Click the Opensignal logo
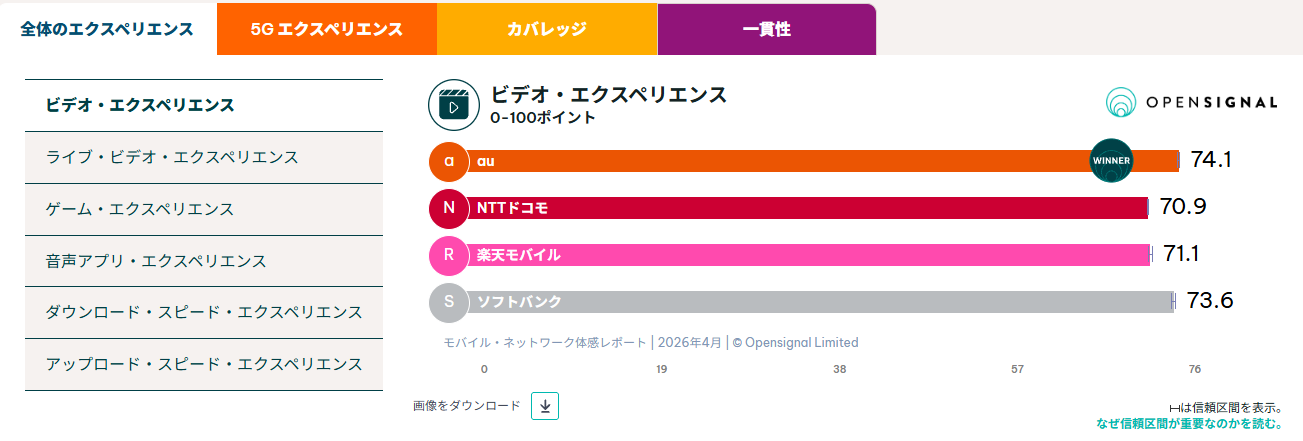The height and width of the screenshot is (441, 1303). (x=1192, y=102)
